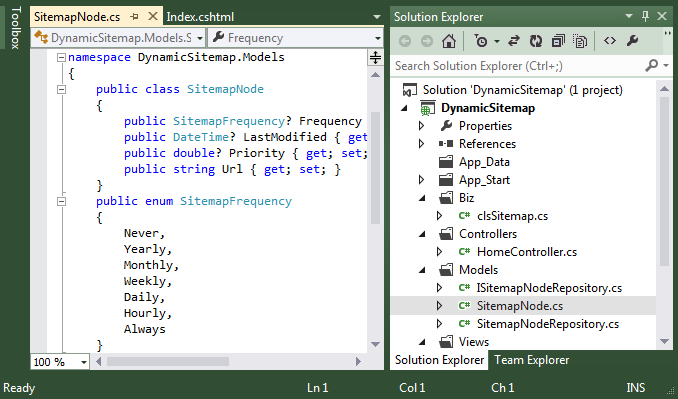Image resolution: width=678 pixels, height=399 pixels.
Task: Collapse All nodes in Solution Explorer
Action: [x=558, y=41]
